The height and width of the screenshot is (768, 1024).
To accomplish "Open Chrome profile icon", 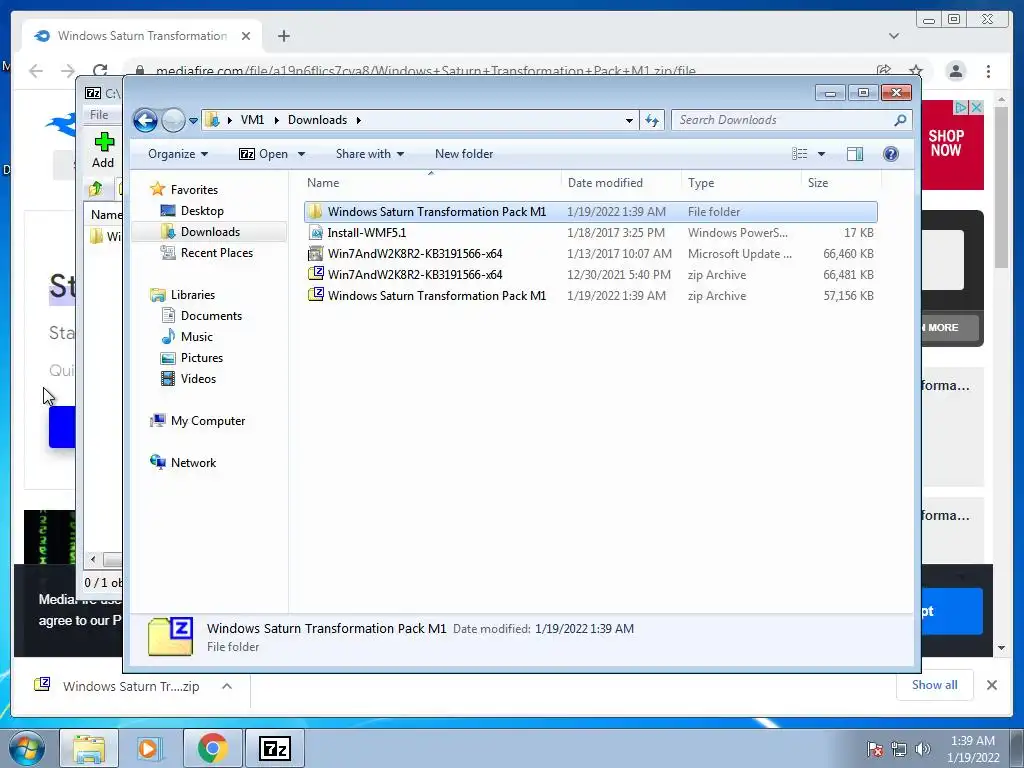I will pos(956,71).
